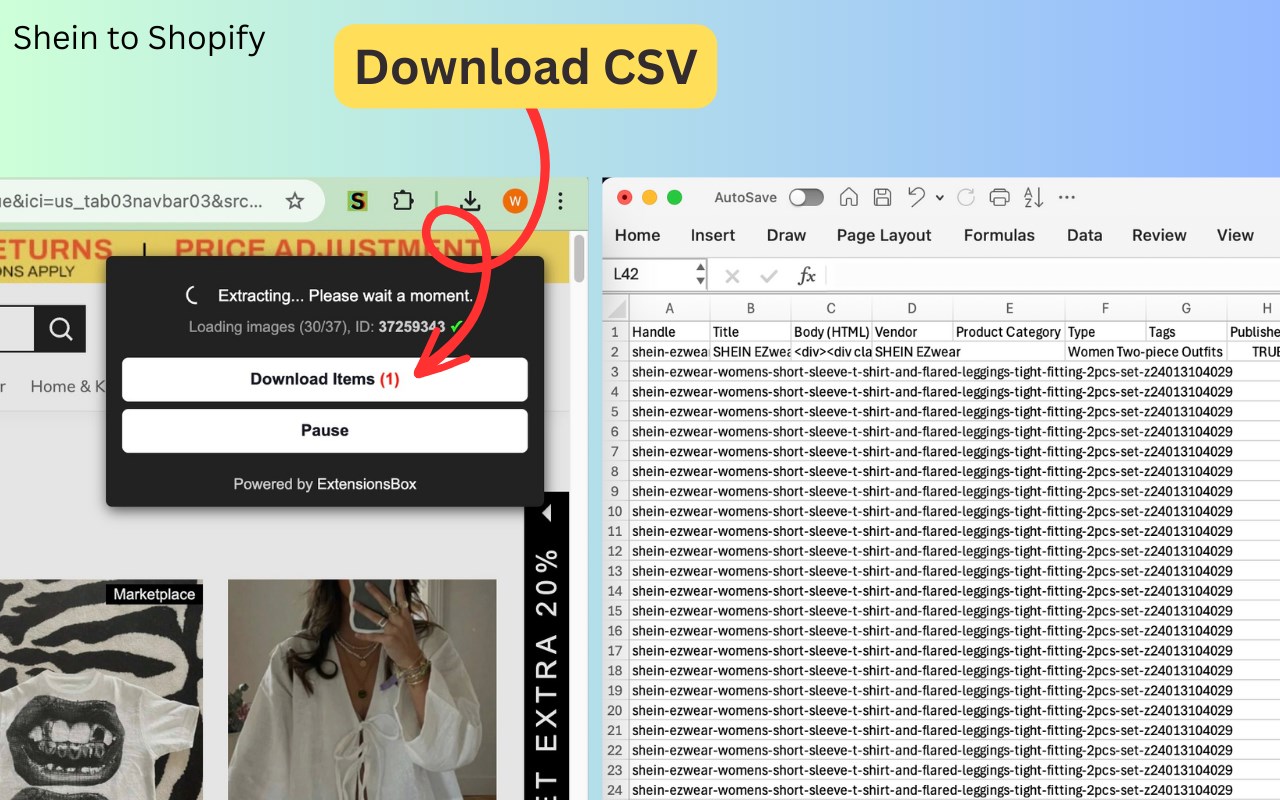The width and height of the screenshot is (1280, 800).
Task: Open Excel Home ribbon tab
Action: pos(637,235)
